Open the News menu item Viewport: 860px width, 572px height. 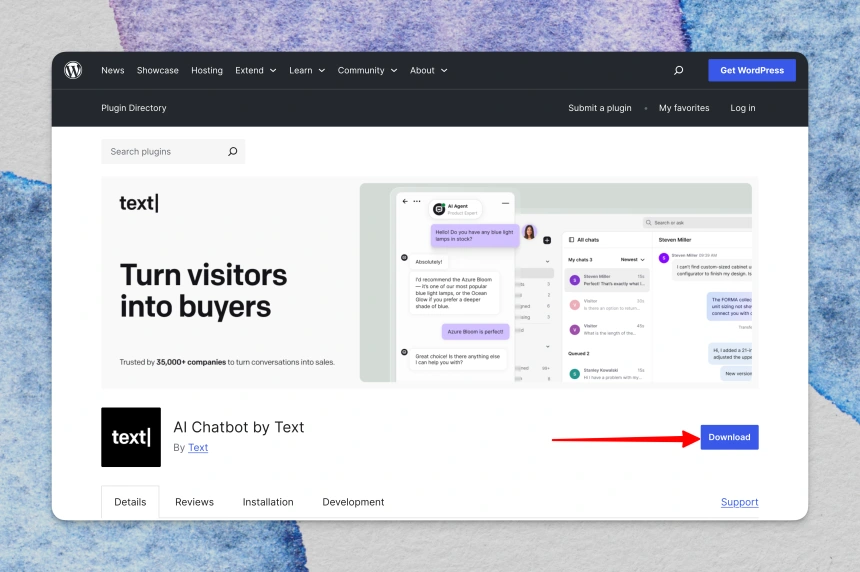pyautogui.click(x=112, y=70)
